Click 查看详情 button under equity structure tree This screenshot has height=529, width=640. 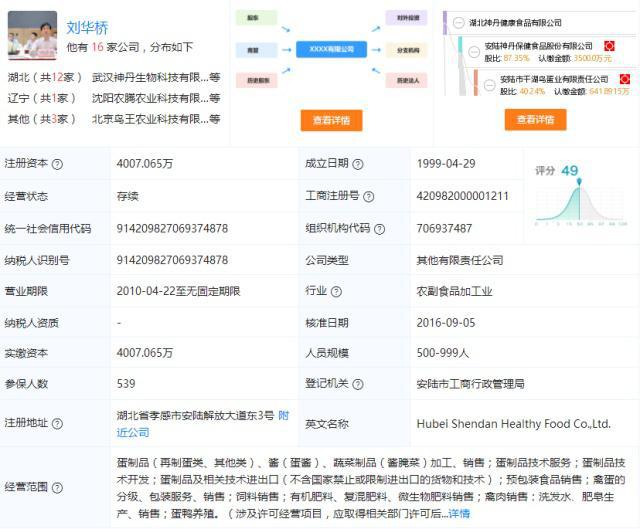pyautogui.click(x=535, y=120)
